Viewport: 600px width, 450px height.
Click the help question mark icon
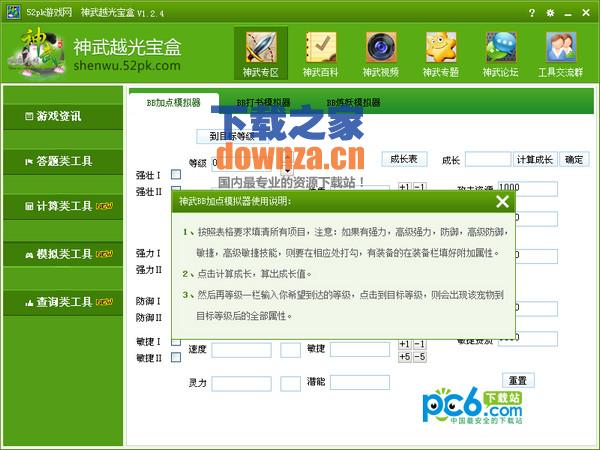tap(532, 13)
